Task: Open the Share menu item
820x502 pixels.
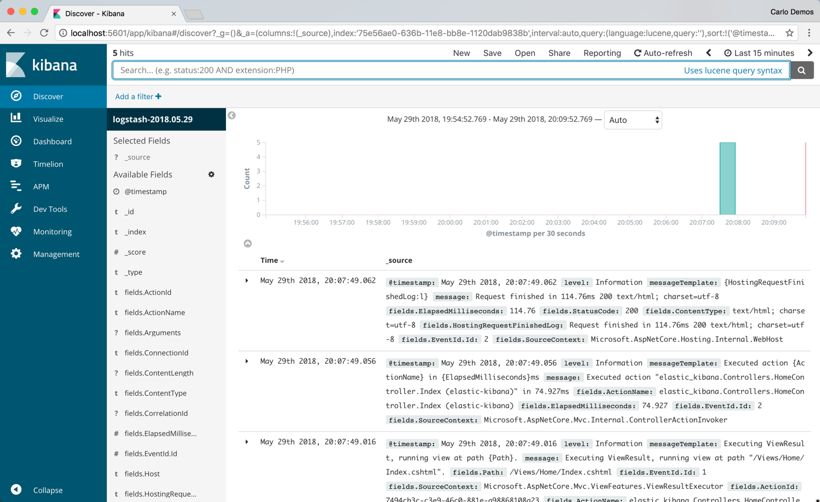Action: [559, 53]
